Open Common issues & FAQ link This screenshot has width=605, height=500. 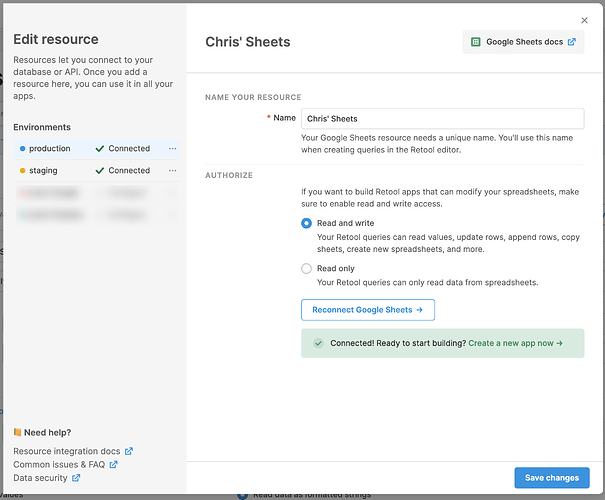point(59,465)
